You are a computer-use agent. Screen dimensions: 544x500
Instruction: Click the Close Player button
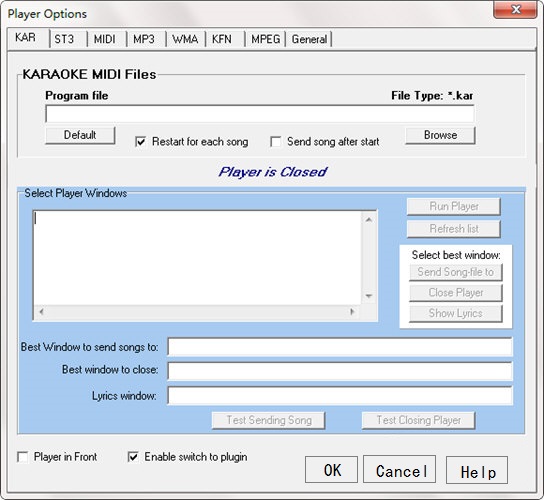tap(456, 293)
